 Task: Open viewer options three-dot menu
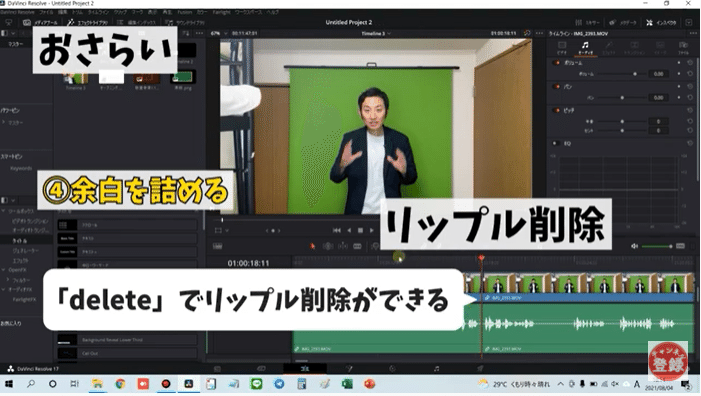point(540,33)
